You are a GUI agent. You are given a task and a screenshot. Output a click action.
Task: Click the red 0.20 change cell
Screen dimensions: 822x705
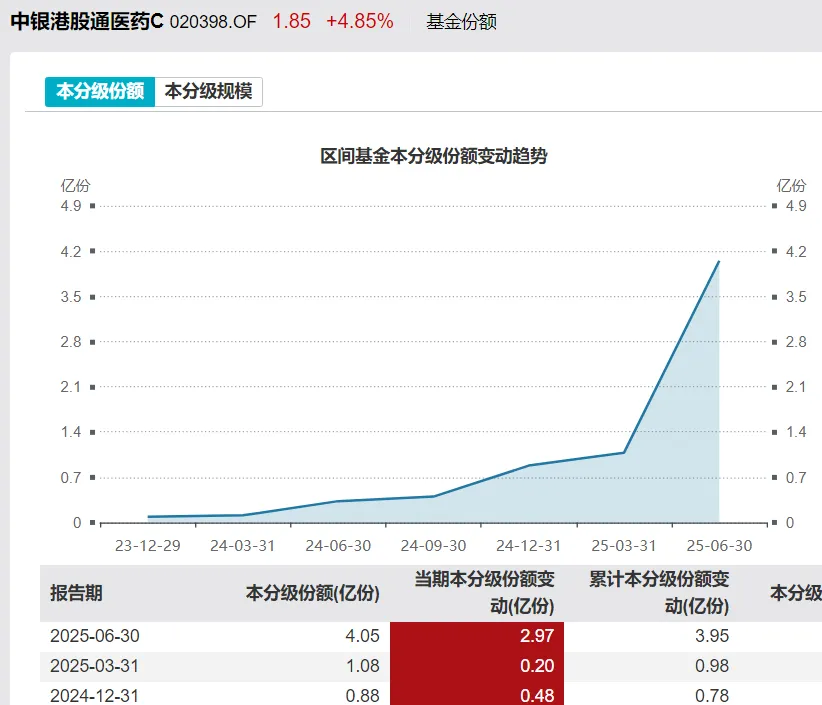coord(477,666)
